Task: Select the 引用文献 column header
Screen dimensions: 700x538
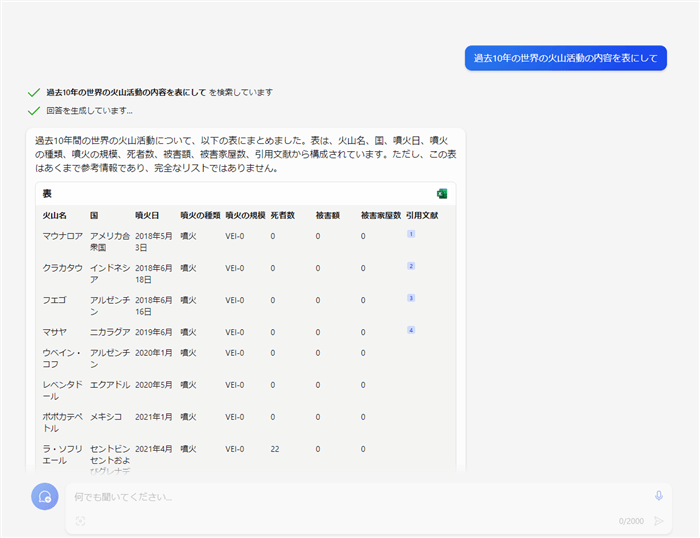Action: point(422,215)
